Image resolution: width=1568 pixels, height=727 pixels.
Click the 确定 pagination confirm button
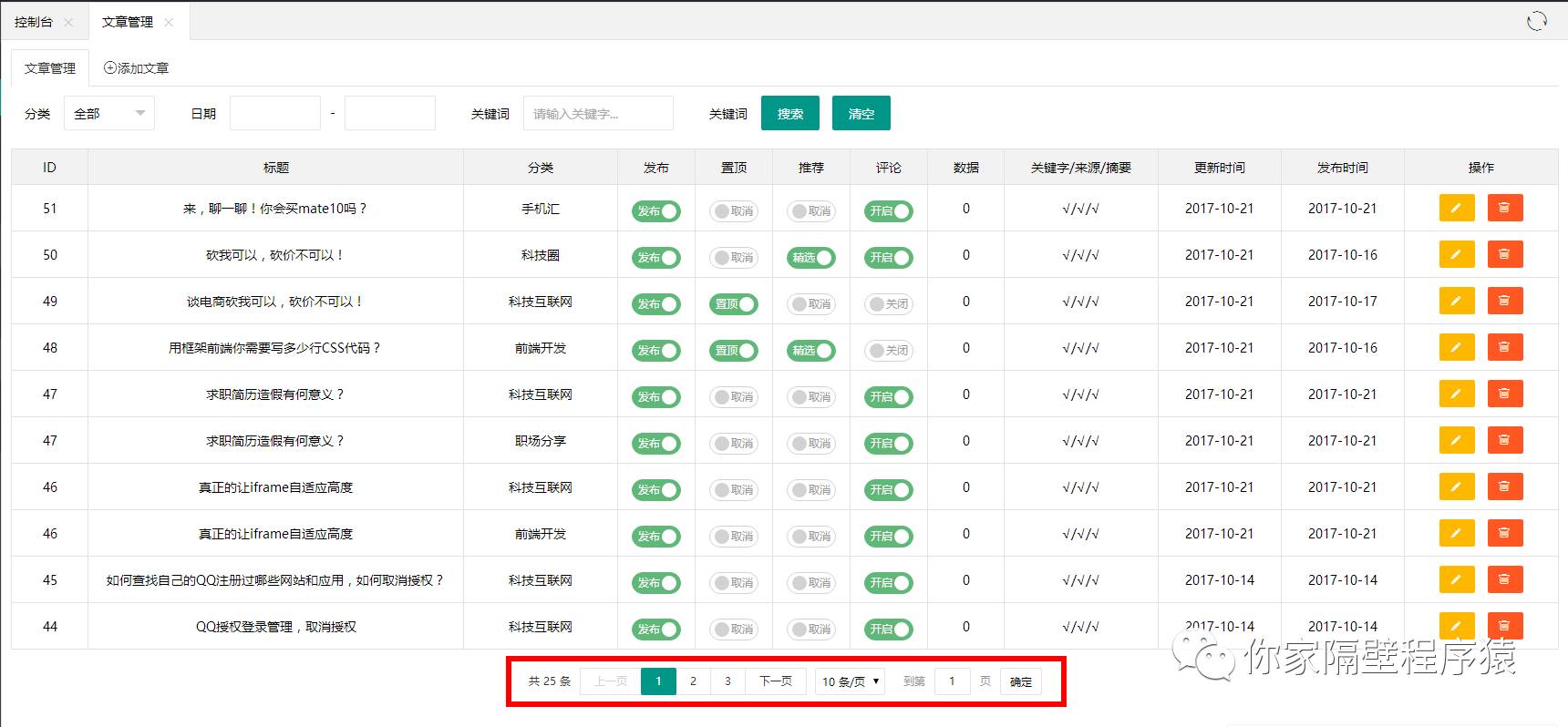[1021, 681]
